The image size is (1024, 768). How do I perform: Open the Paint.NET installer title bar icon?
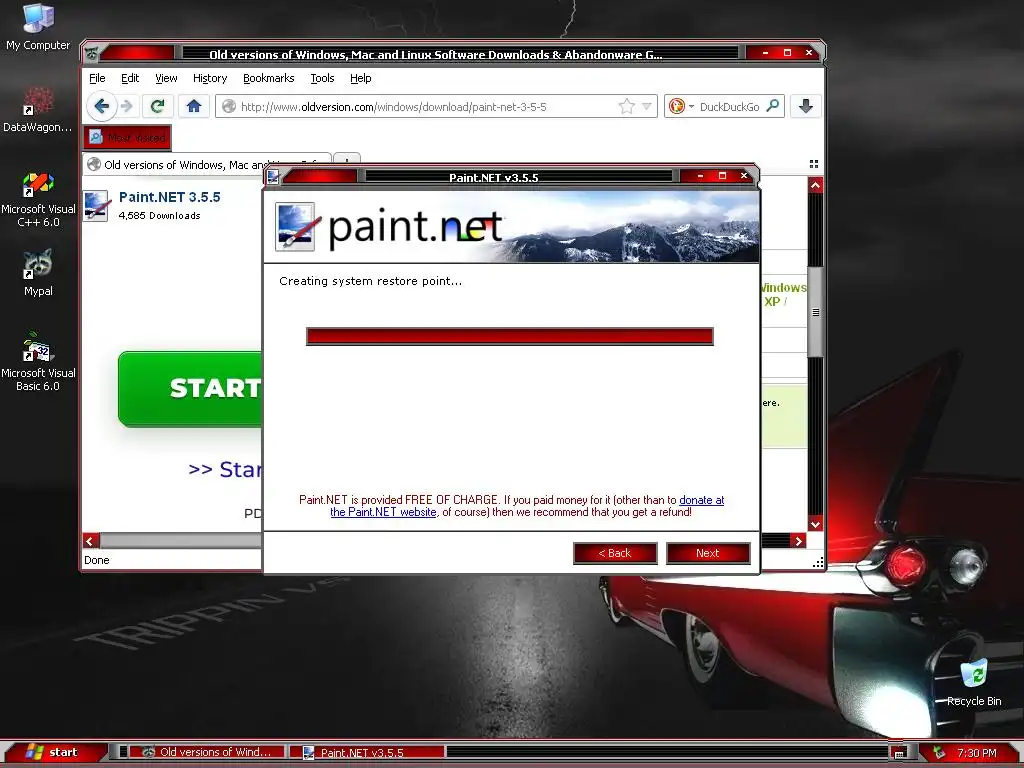273,176
